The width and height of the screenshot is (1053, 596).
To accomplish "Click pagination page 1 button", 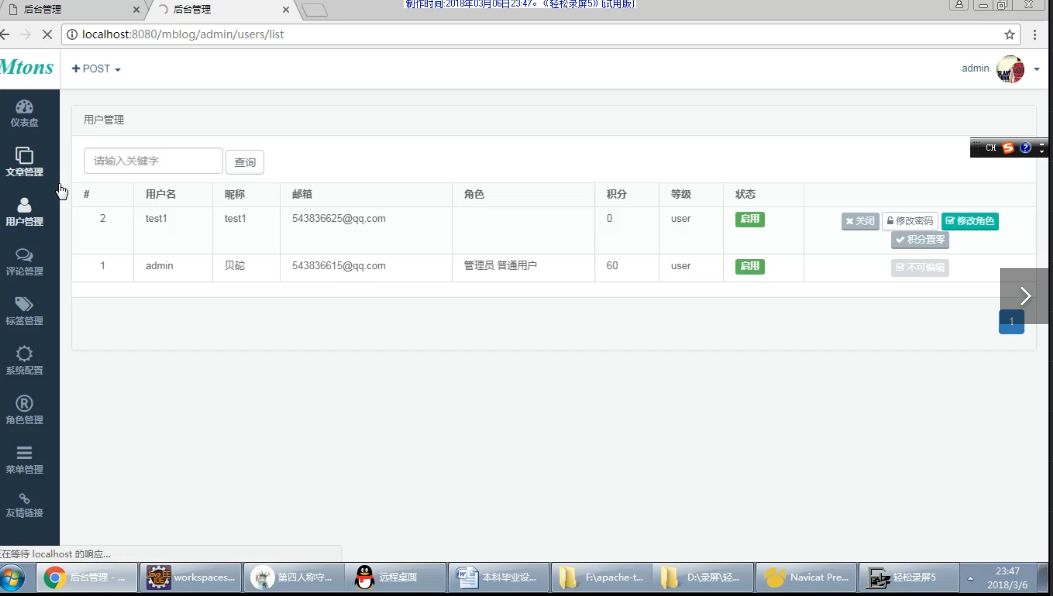I will click(x=1011, y=321).
